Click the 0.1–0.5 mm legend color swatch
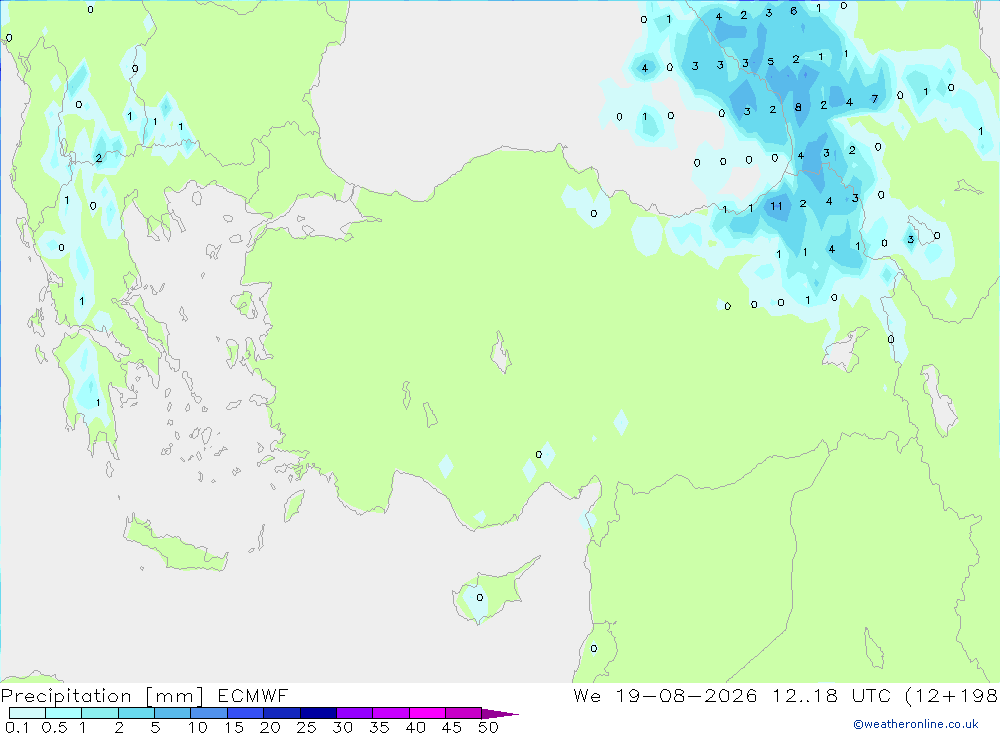1000x733 pixels. click(x=27, y=713)
